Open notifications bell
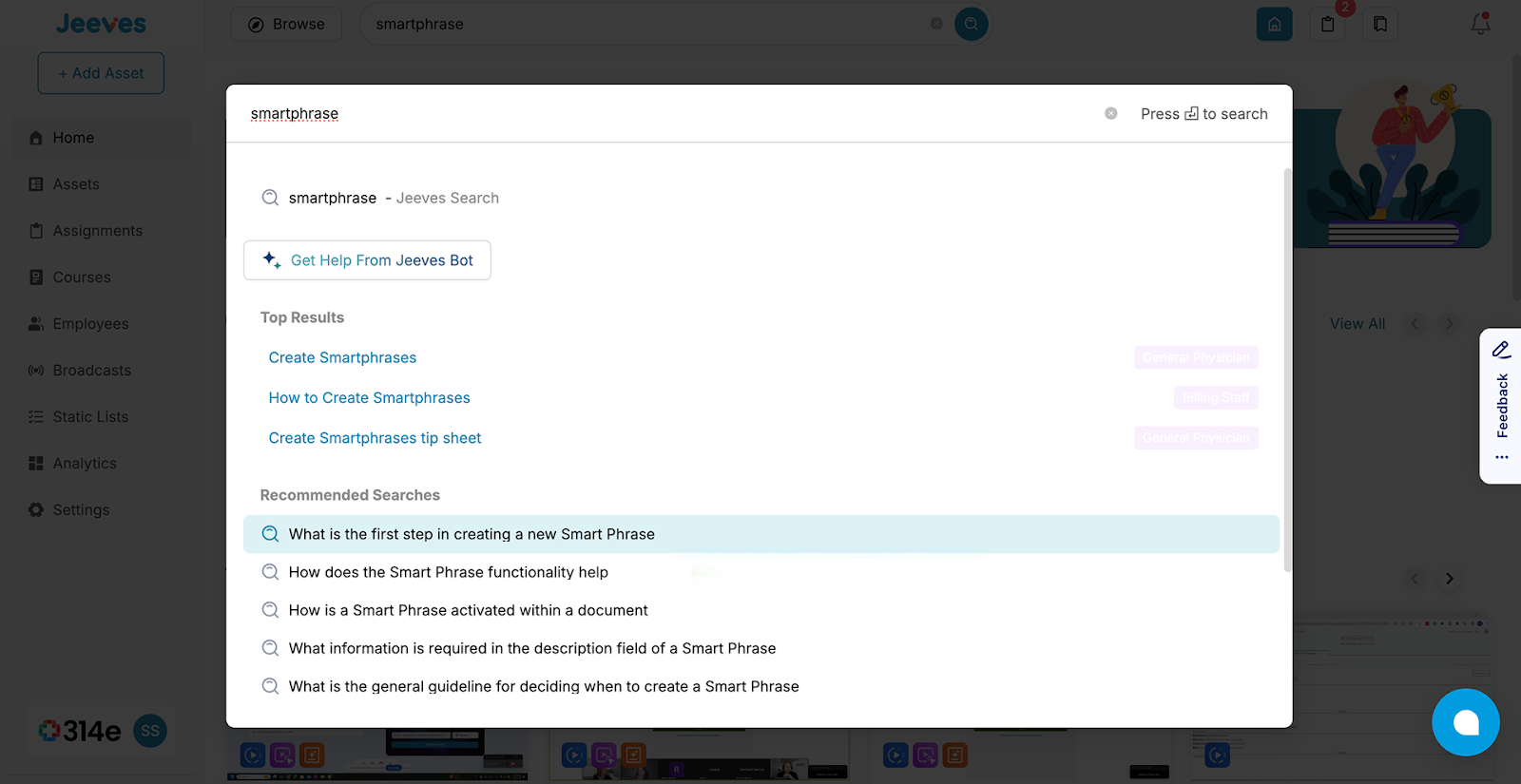Screen dimensions: 1521x784 pos(1480,24)
